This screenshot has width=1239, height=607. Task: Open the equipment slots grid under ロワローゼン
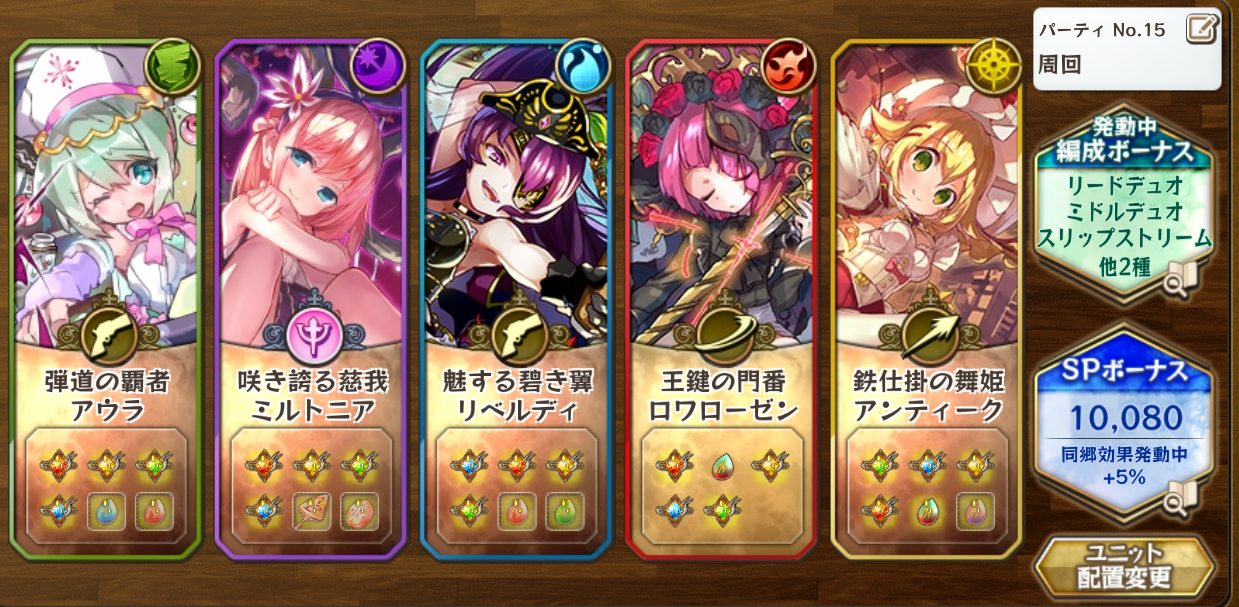[722, 487]
